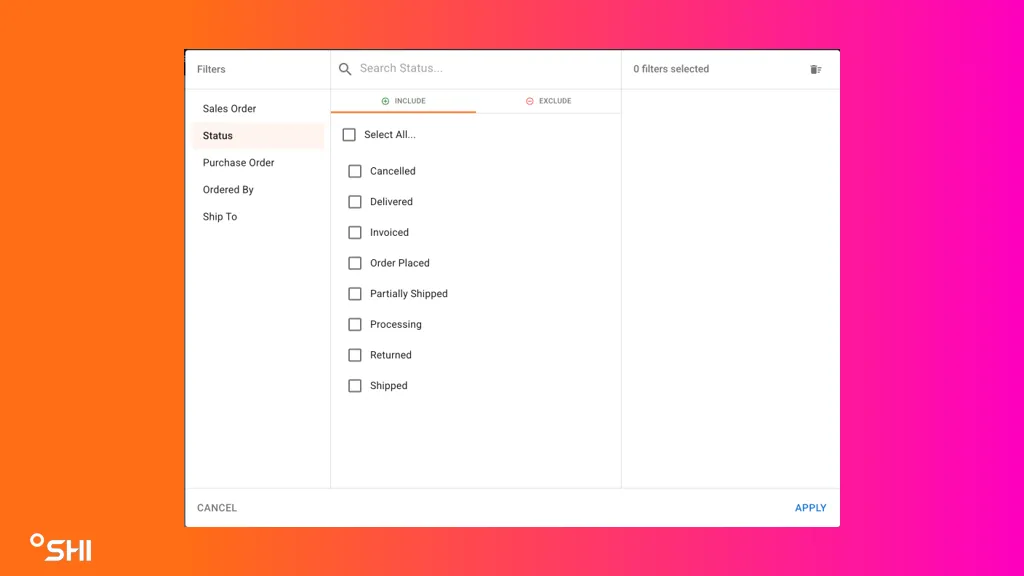The width and height of the screenshot is (1024, 576).
Task: Open the Purchase Order filter category
Action: (x=258, y=163)
